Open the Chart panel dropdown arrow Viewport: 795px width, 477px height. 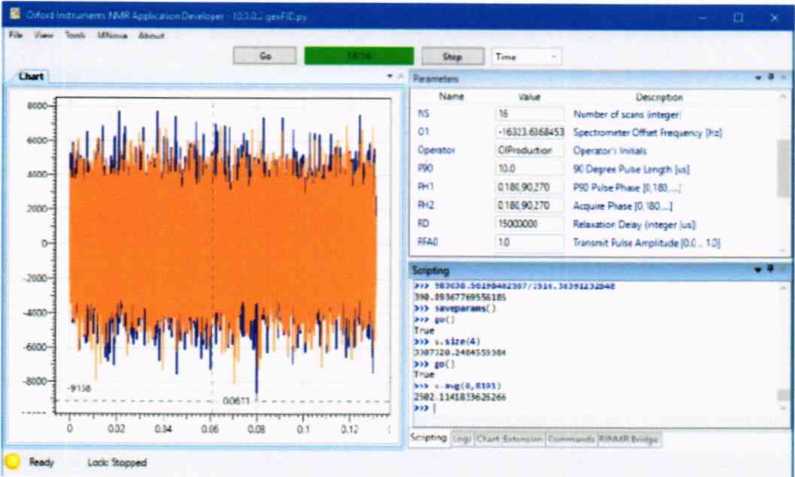(390, 76)
